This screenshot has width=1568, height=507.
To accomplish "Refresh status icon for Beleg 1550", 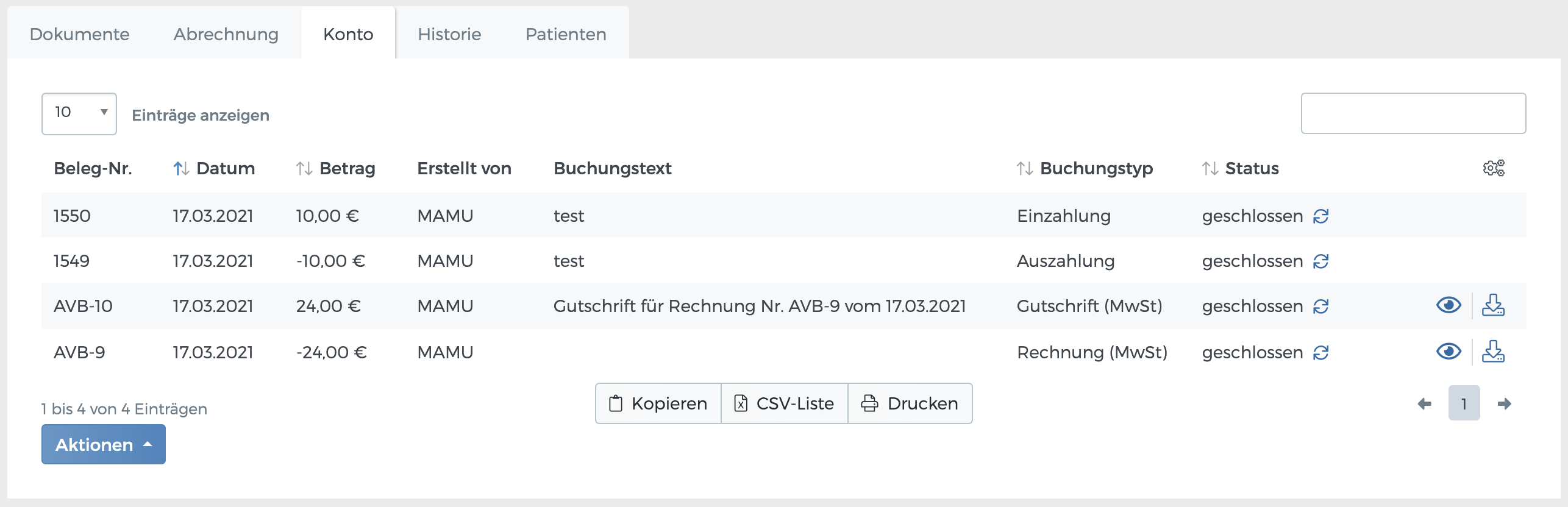I will [x=1320, y=216].
